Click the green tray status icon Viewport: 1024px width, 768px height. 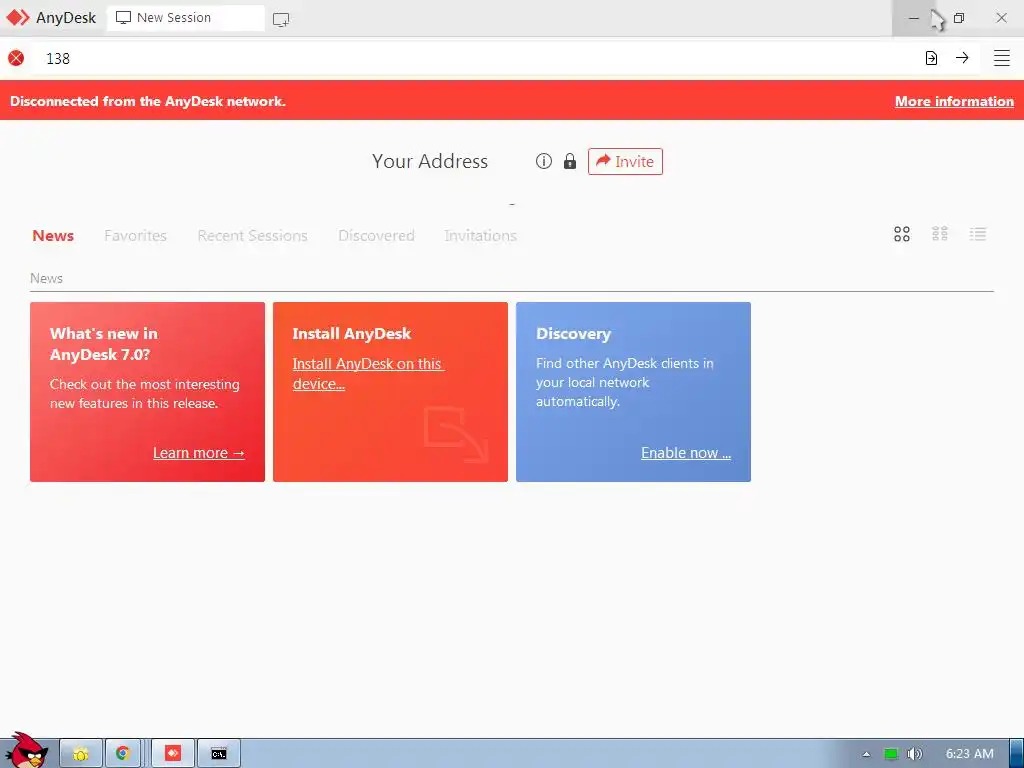pos(891,754)
